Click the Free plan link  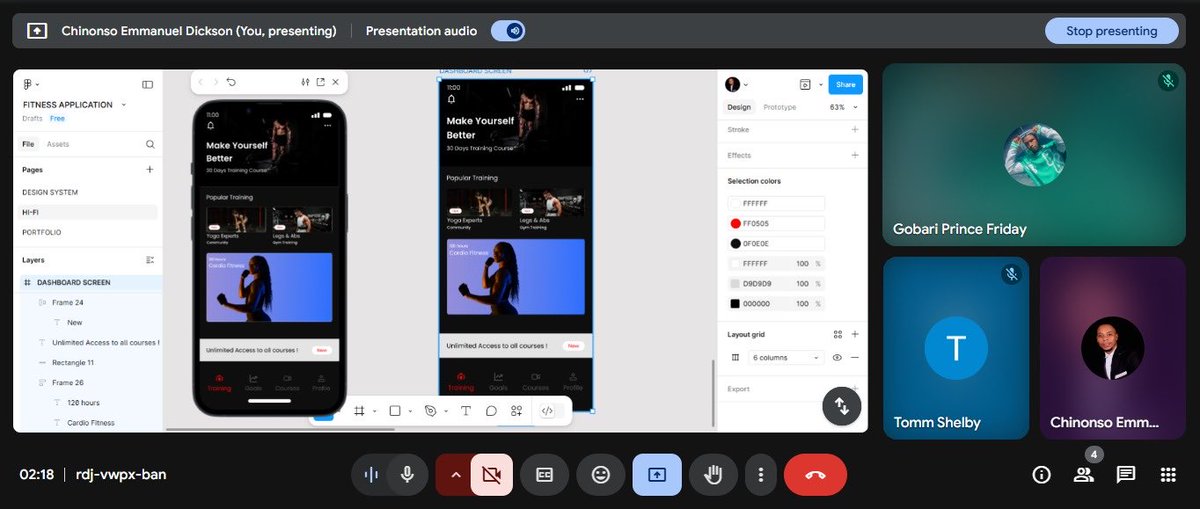(57, 118)
